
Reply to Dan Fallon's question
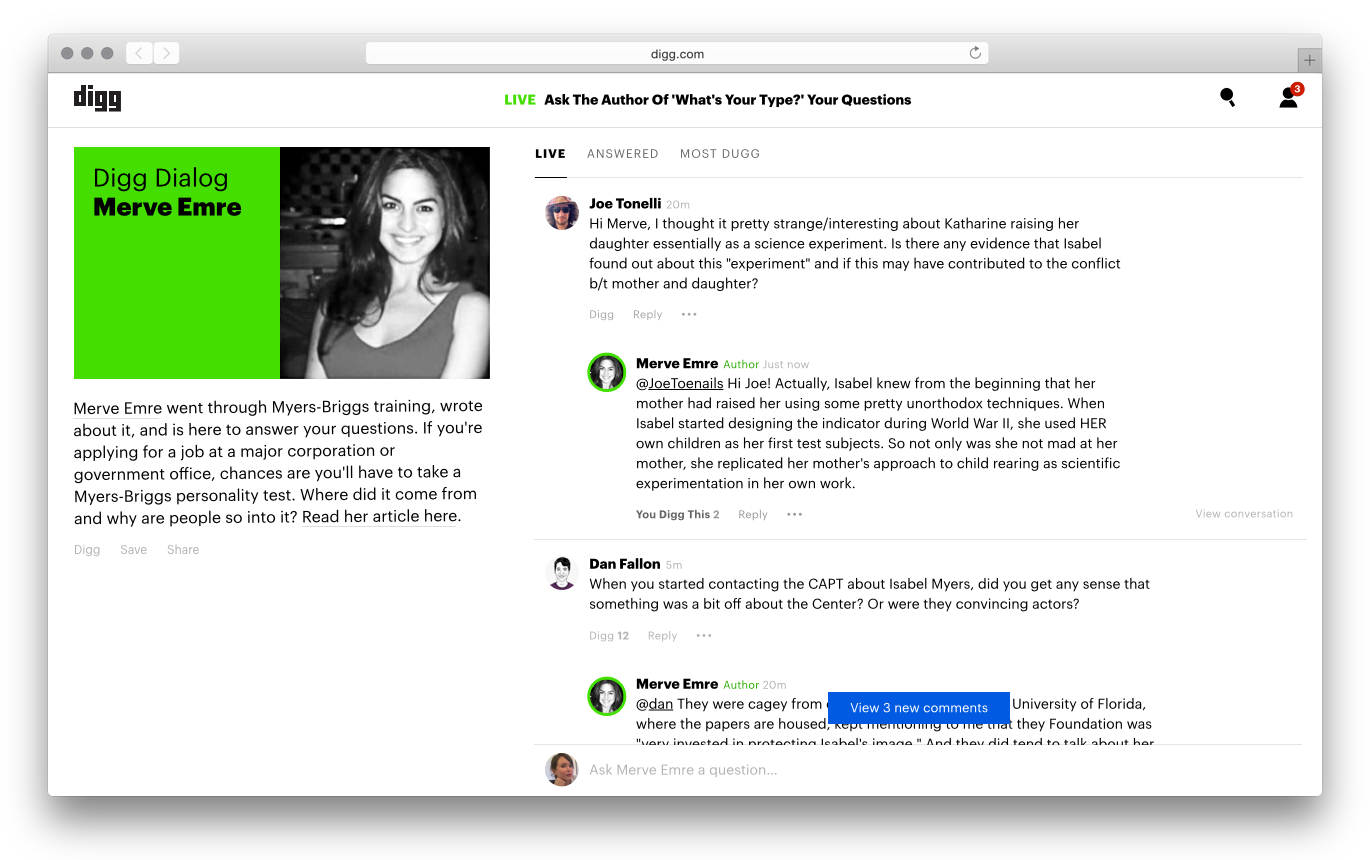662,635
